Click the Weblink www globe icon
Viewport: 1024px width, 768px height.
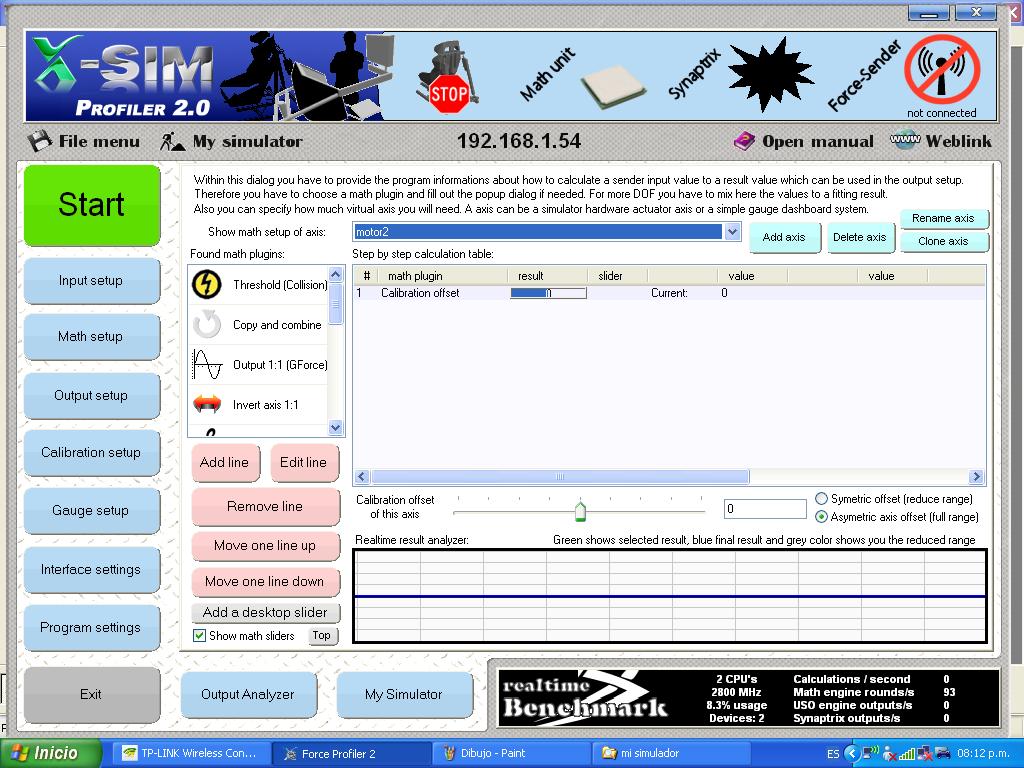pos(905,140)
